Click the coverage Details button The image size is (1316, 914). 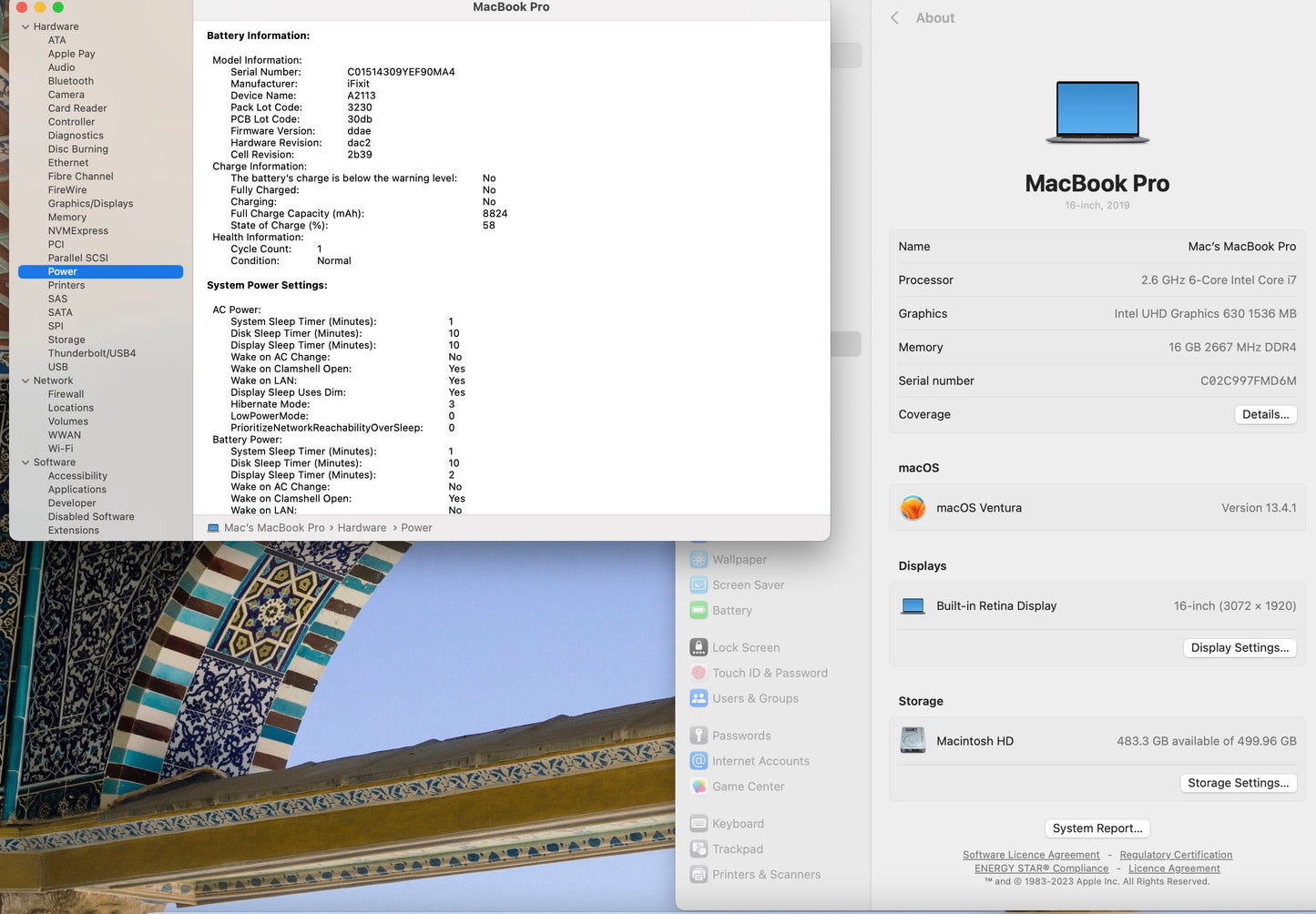[x=1265, y=414]
